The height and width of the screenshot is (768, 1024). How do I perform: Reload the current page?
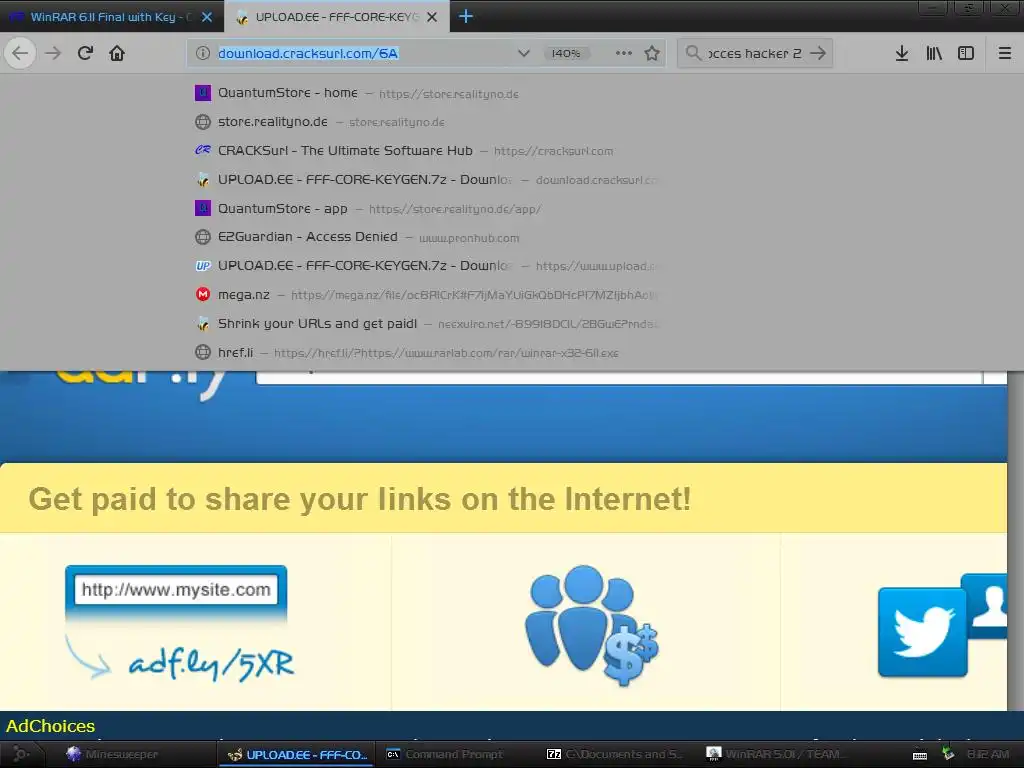85,53
